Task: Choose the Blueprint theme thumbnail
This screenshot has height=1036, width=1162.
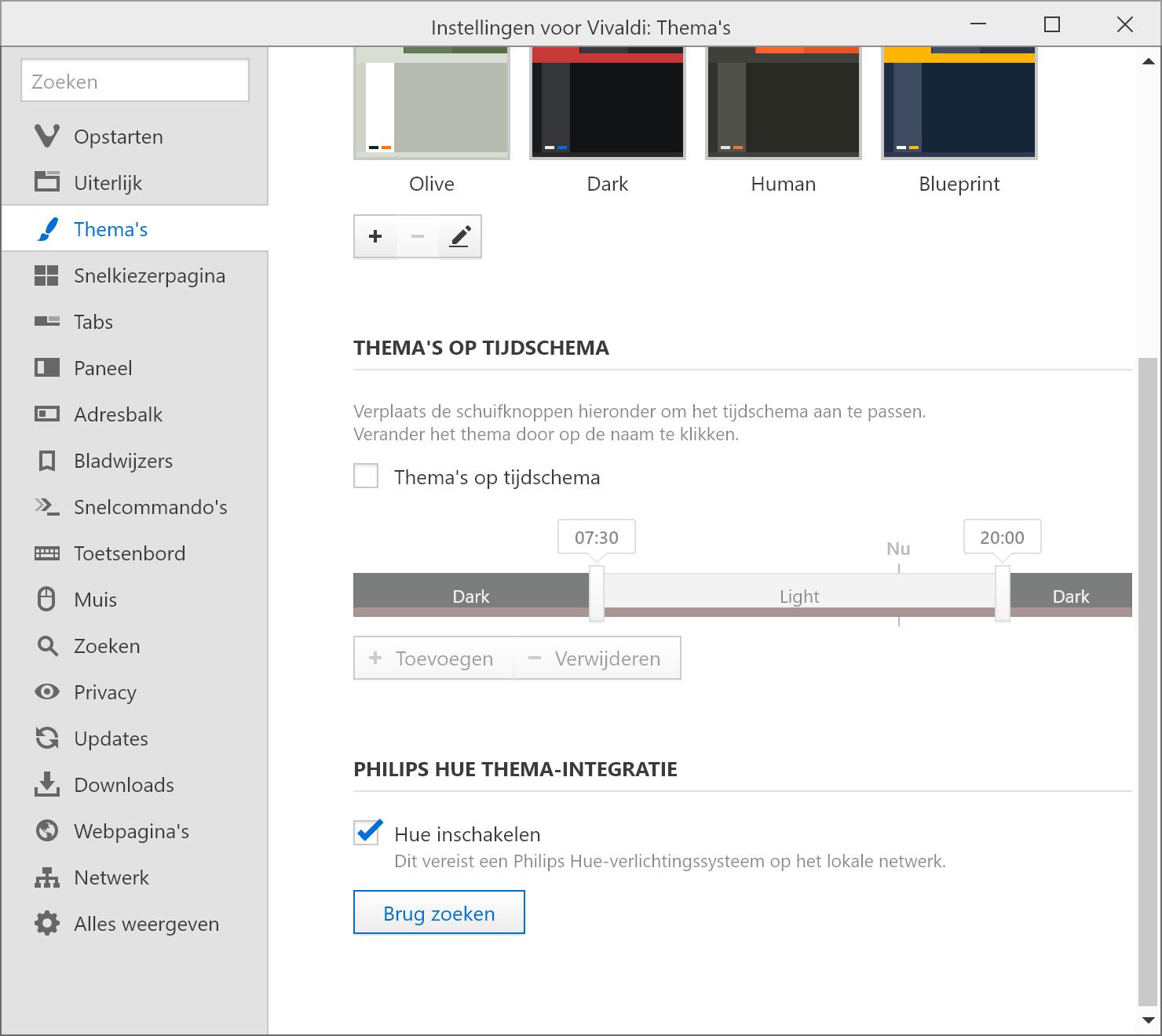Action: 959,103
